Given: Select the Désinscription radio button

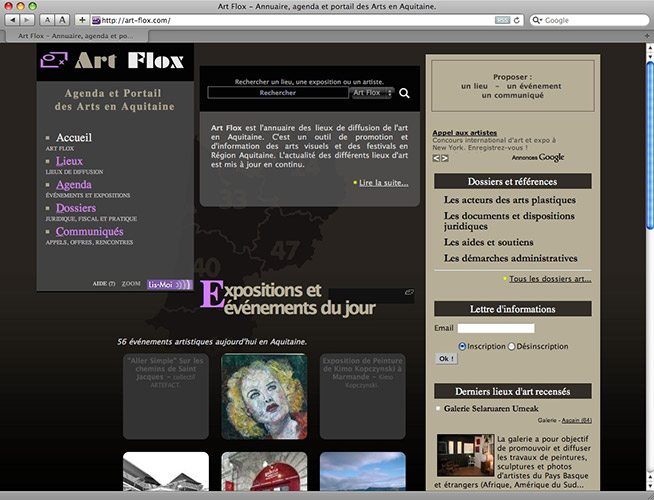Looking at the screenshot, I should point(511,346).
